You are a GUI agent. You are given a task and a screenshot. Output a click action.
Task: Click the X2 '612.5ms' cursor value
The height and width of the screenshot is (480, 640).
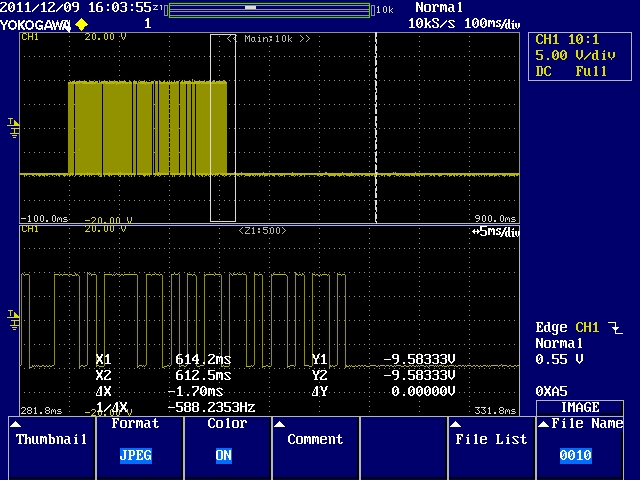[x=203, y=375]
